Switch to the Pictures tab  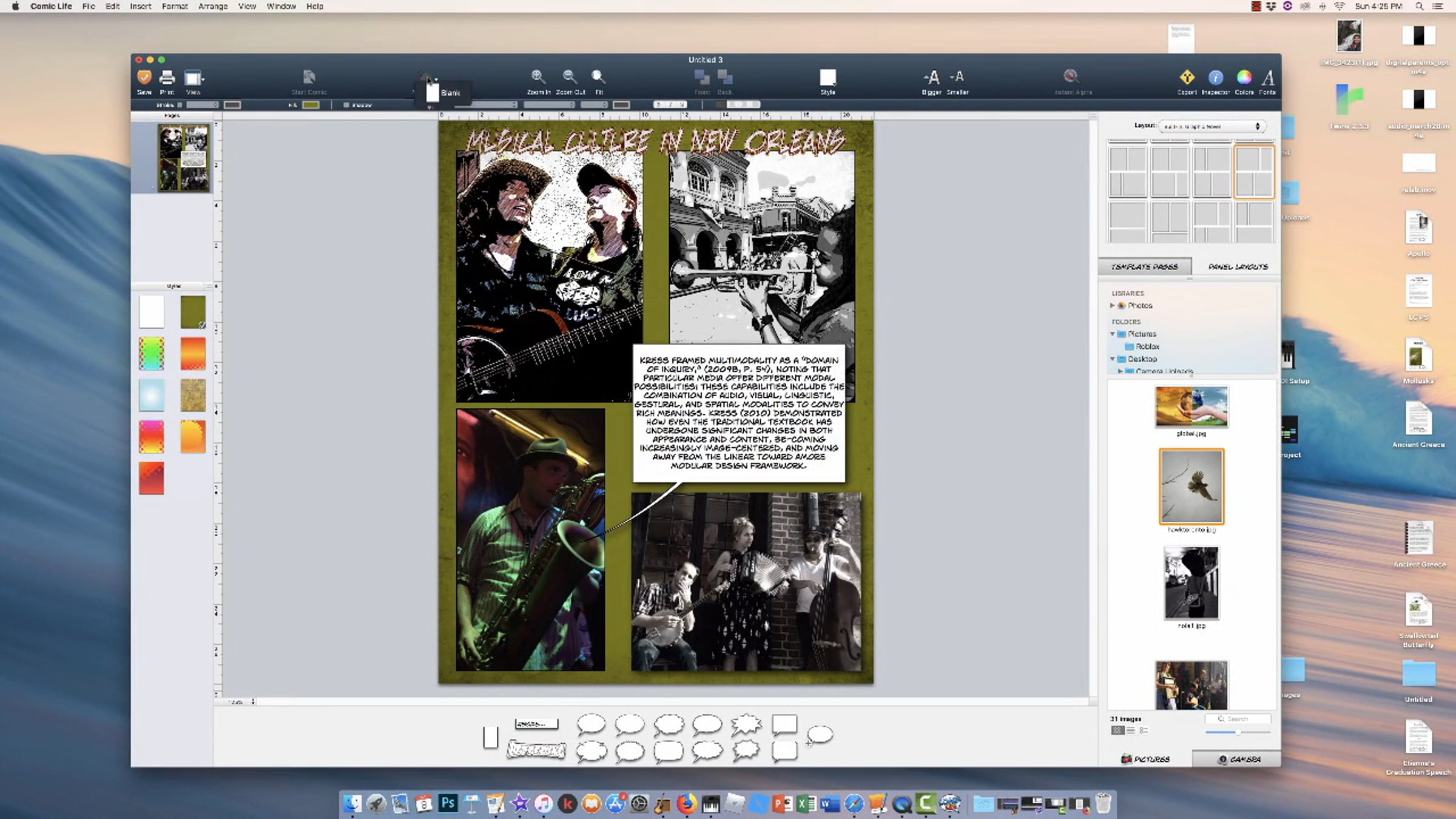click(1145, 759)
